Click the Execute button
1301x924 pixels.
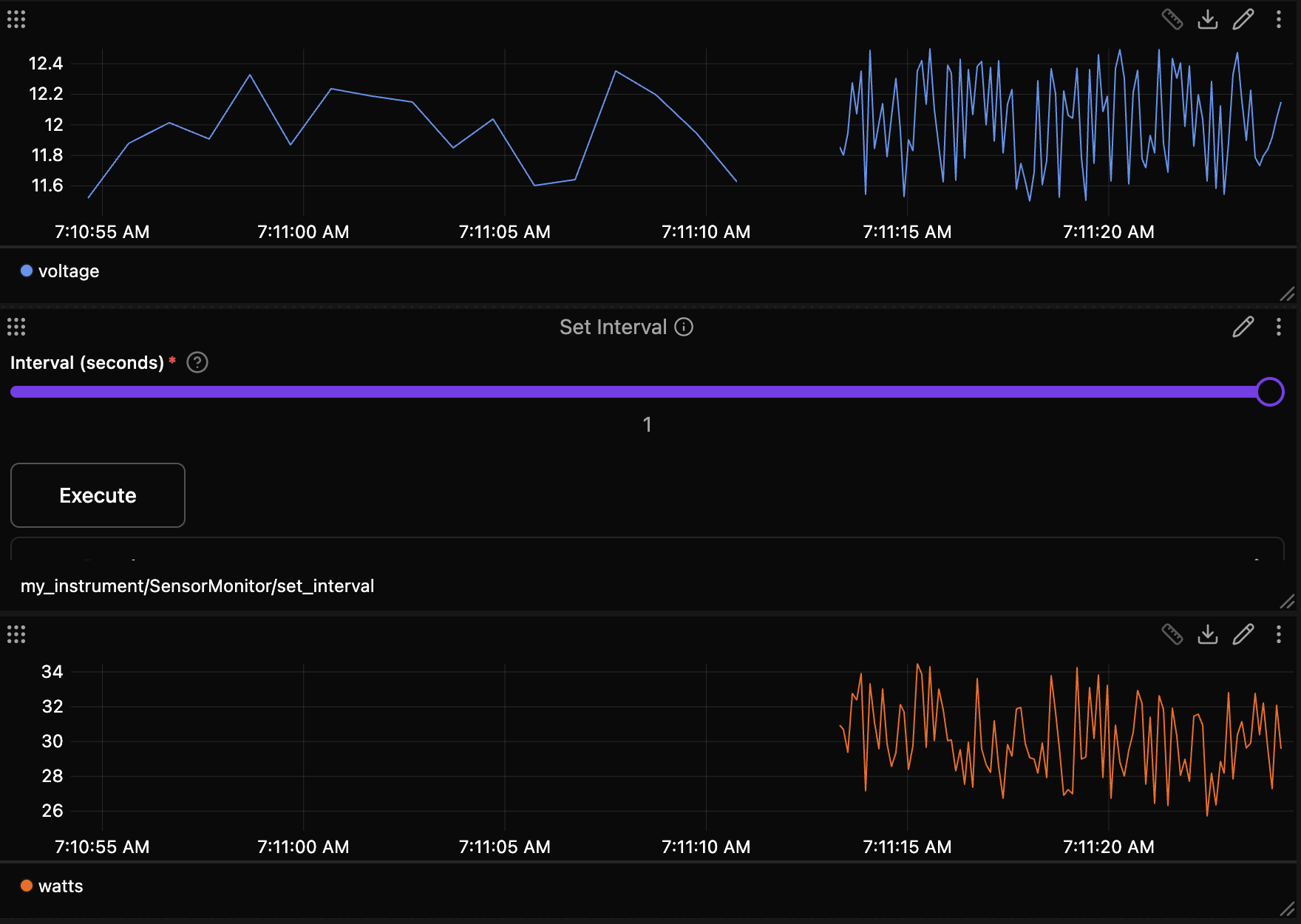click(x=98, y=495)
